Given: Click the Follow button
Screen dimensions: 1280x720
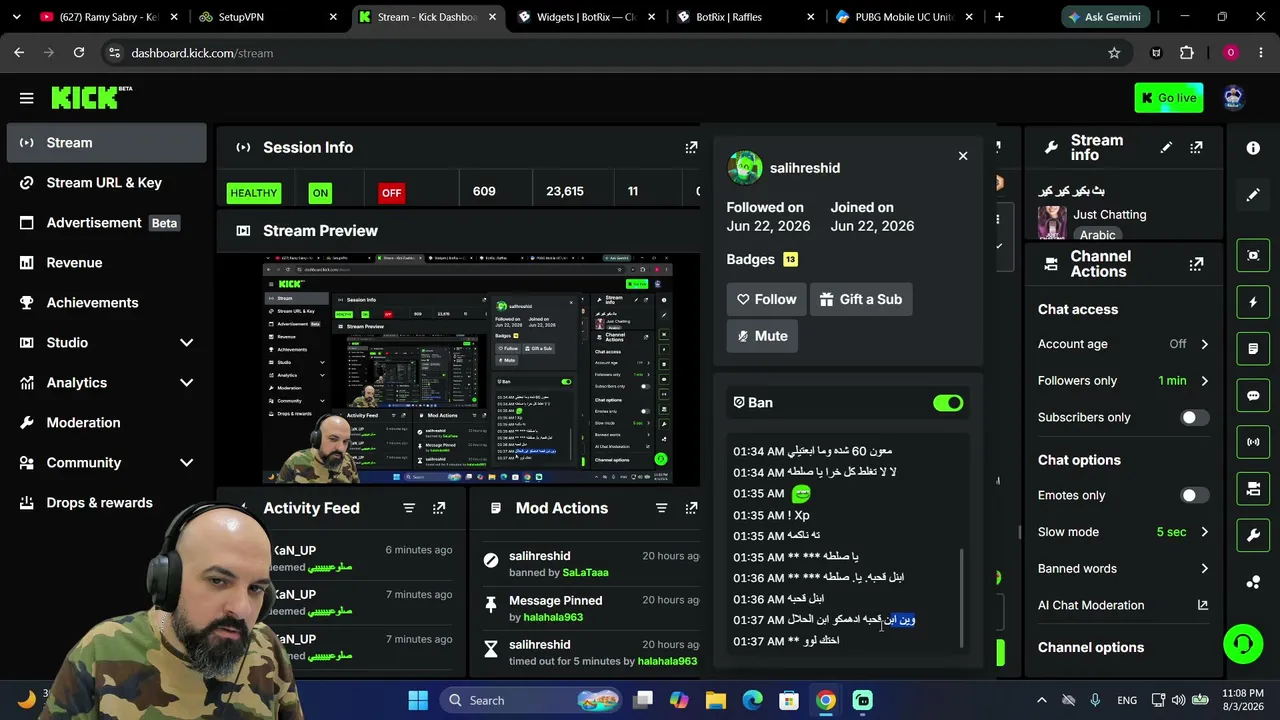Looking at the screenshot, I should [766, 299].
